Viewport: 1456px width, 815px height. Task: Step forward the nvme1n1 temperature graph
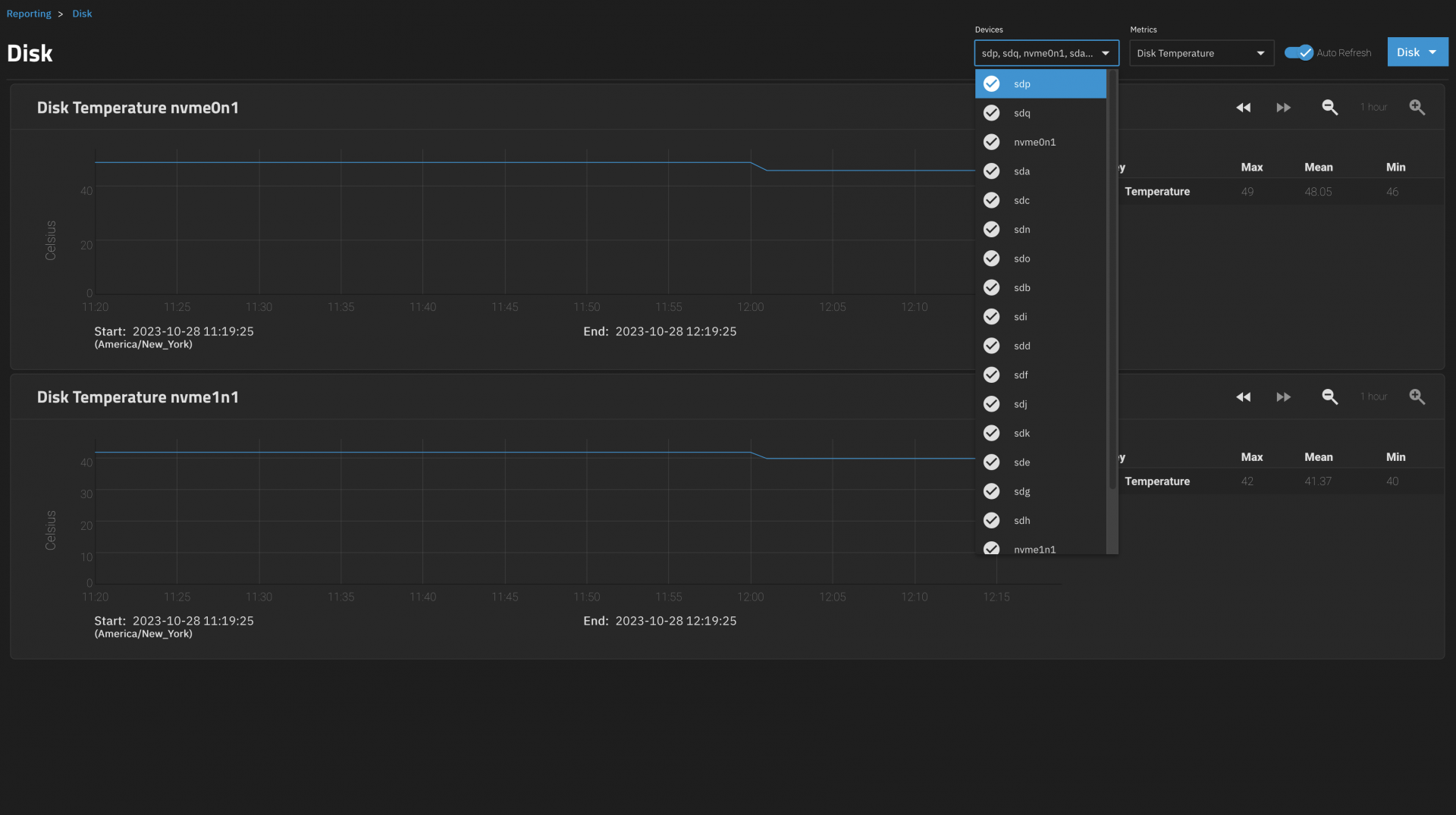pos(1283,397)
